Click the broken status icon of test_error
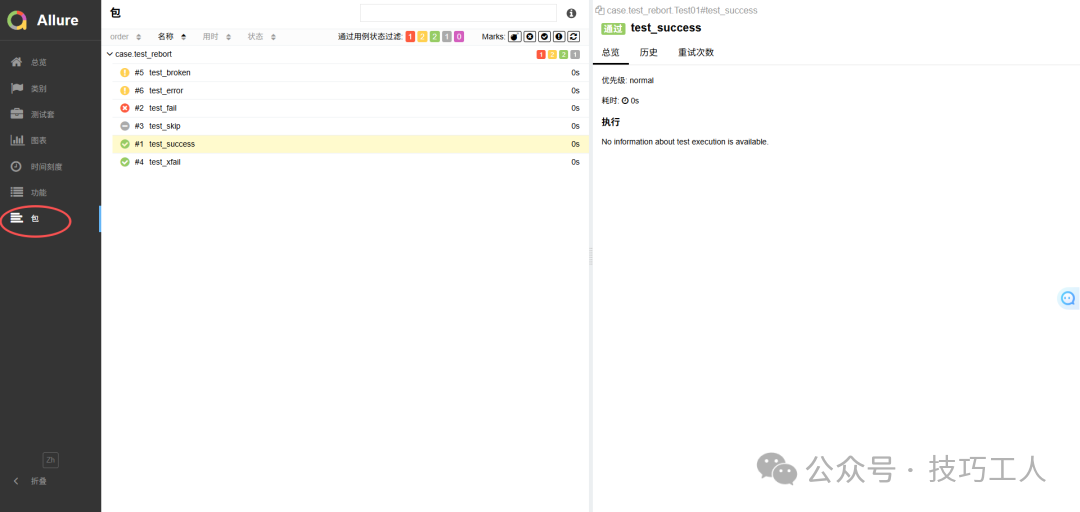Viewport: 1080px width, 512px height. click(x=125, y=90)
